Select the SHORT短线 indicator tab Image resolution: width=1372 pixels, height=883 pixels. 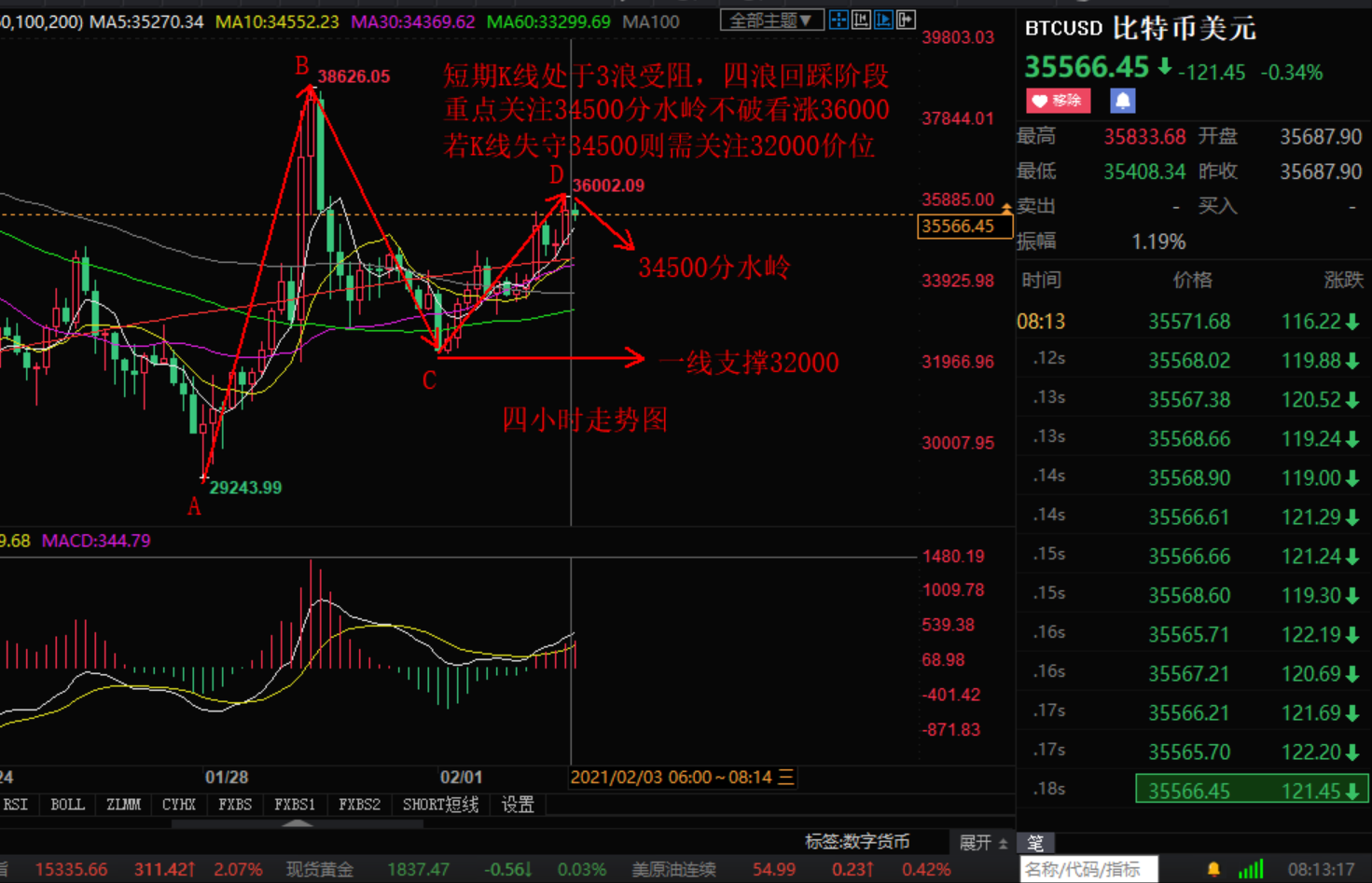pyautogui.click(x=440, y=805)
